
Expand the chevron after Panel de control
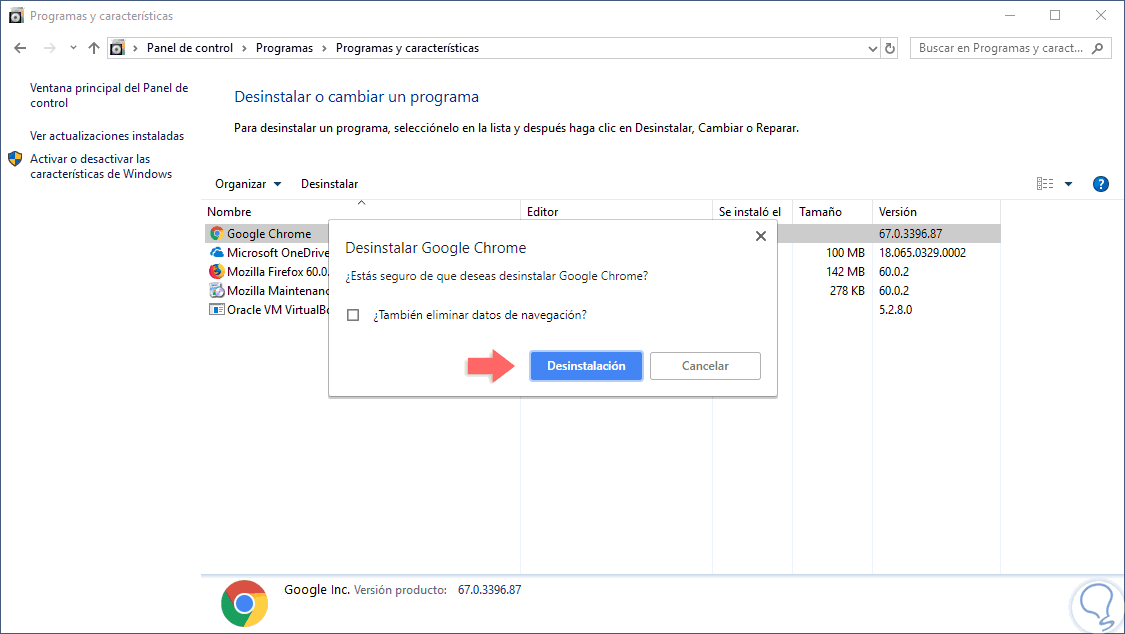tap(245, 48)
